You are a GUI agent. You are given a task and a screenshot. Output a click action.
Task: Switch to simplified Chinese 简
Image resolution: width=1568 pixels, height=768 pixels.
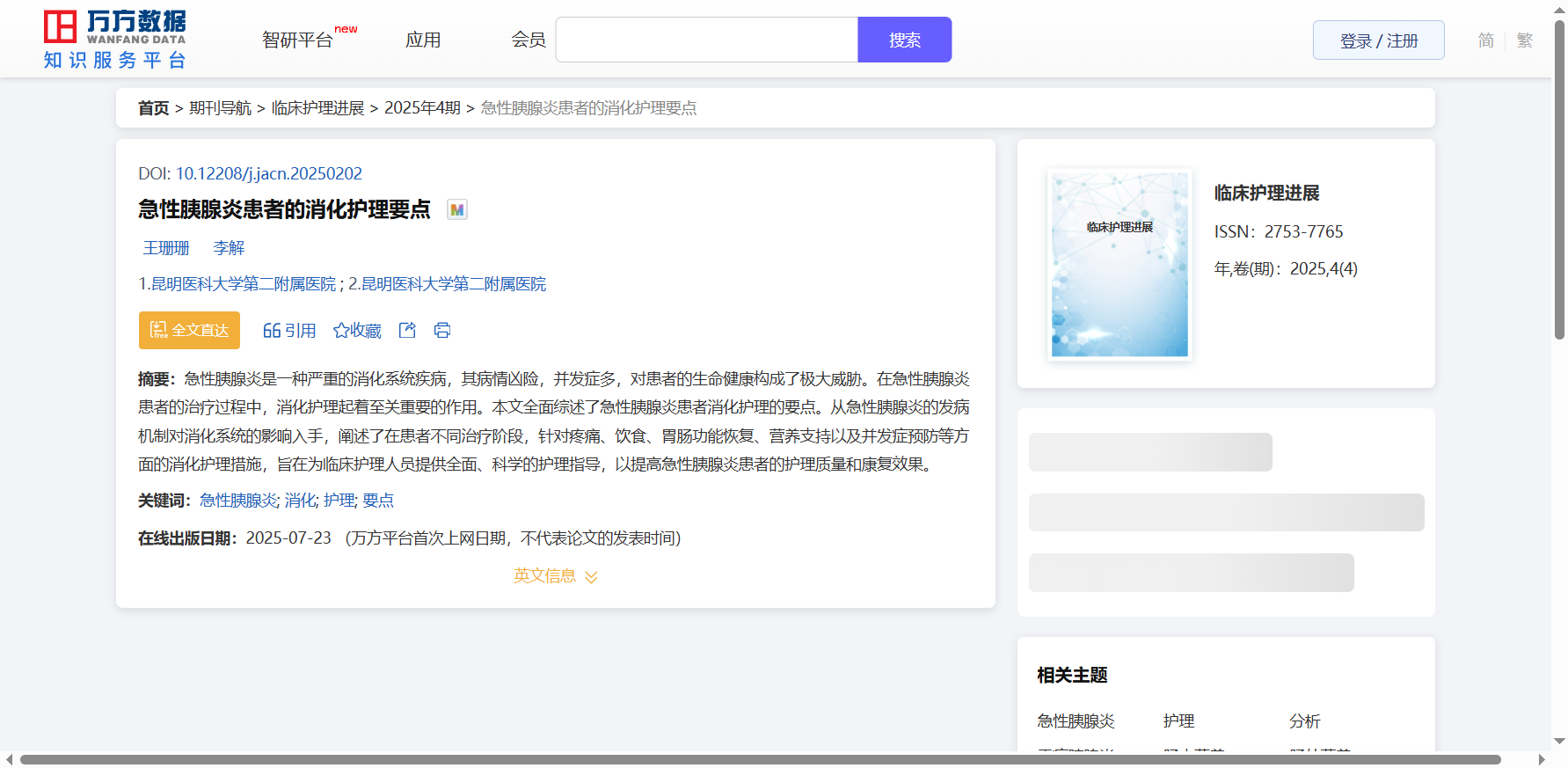tap(1486, 40)
